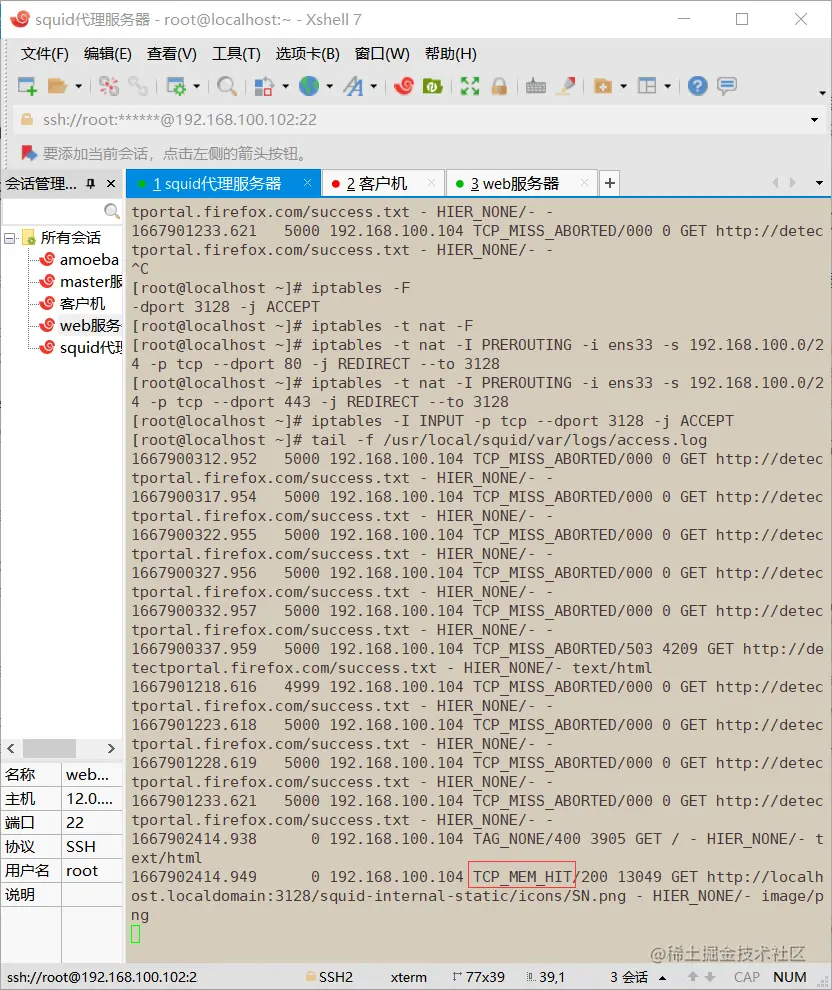Click the padlock Lock Screen icon
832x990 pixels.
click(x=499, y=86)
